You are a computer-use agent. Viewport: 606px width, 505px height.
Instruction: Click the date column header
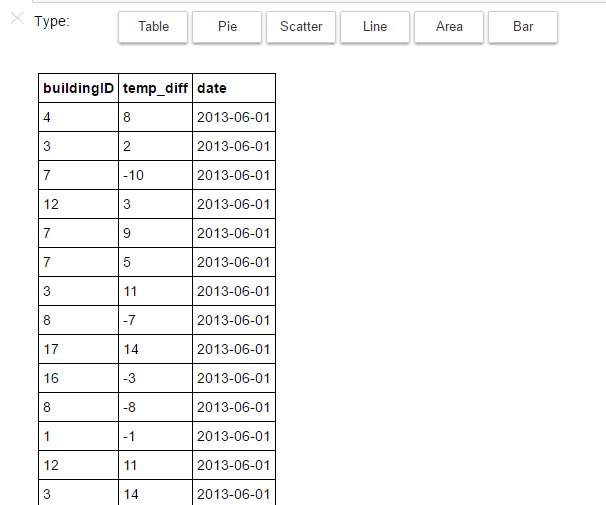click(x=233, y=88)
